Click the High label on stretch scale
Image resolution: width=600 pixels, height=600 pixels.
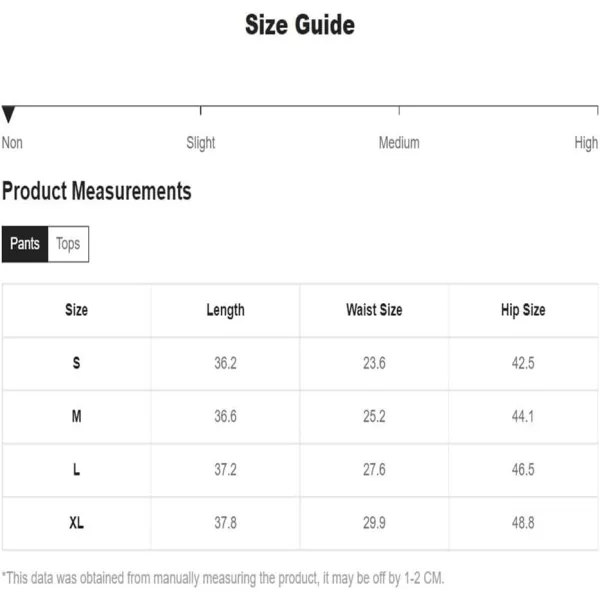586,143
